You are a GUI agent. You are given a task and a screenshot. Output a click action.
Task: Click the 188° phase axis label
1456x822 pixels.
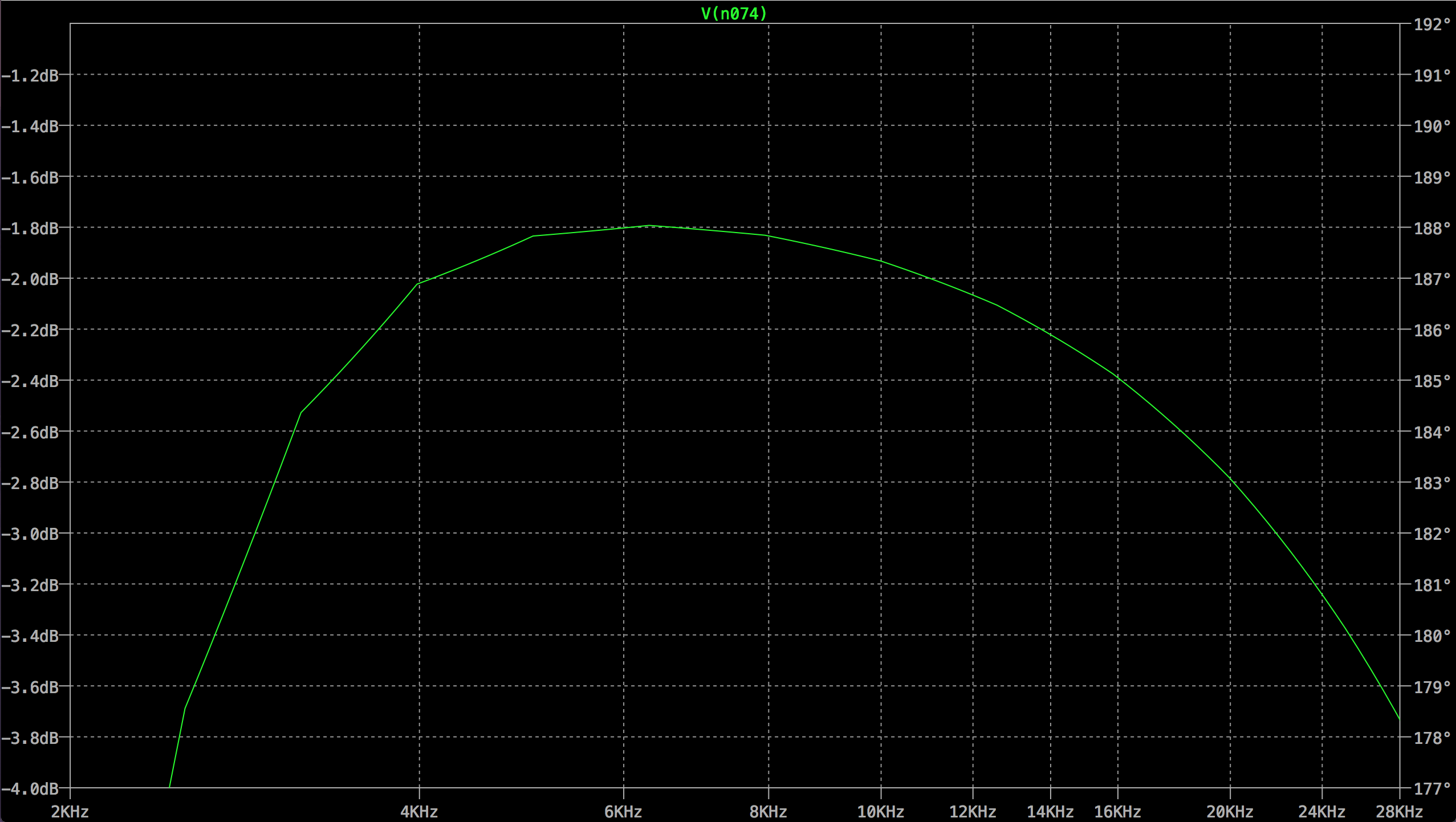point(1432,228)
